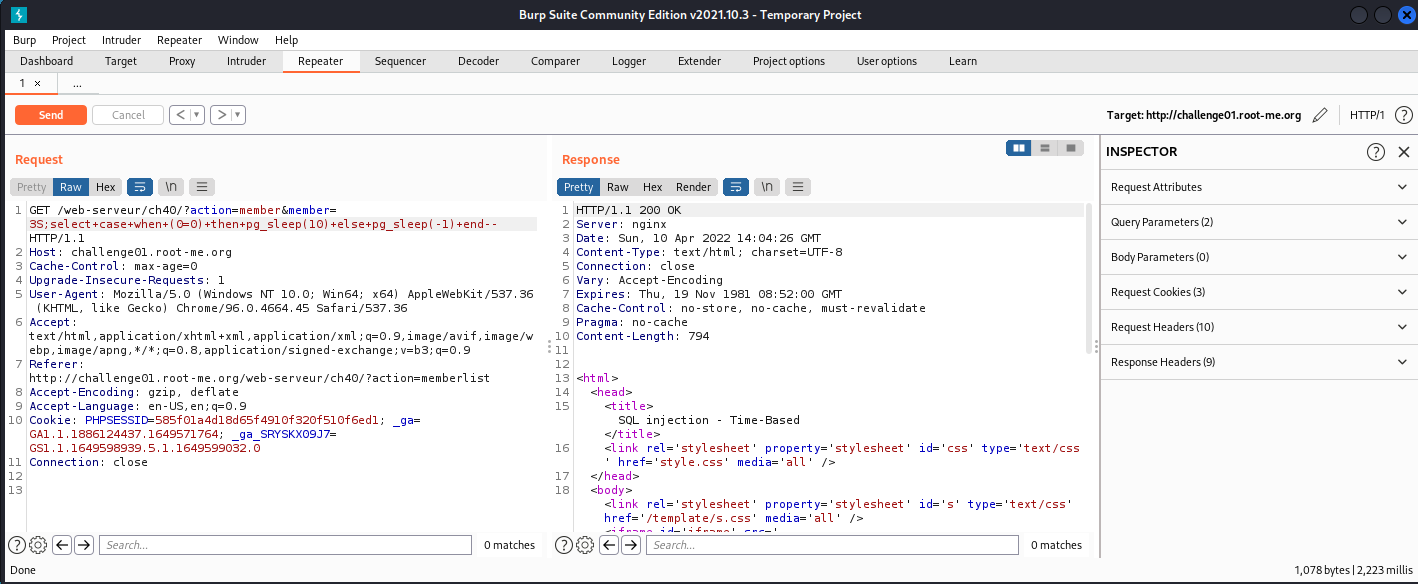Expand Request Cookies (3) section
Image resolution: width=1418 pixels, height=584 pixels.
[1258, 292]
